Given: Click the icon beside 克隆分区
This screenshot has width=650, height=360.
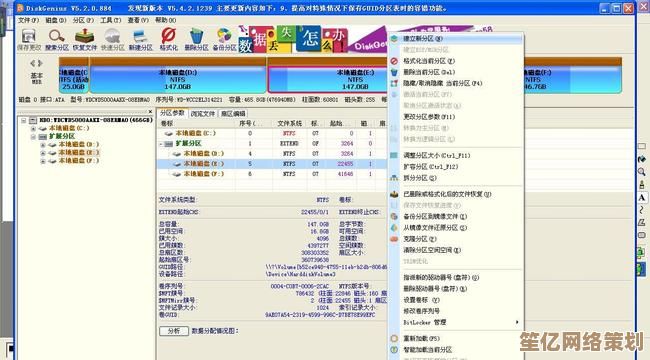Looking at the screenshot, I should [394, 239].
